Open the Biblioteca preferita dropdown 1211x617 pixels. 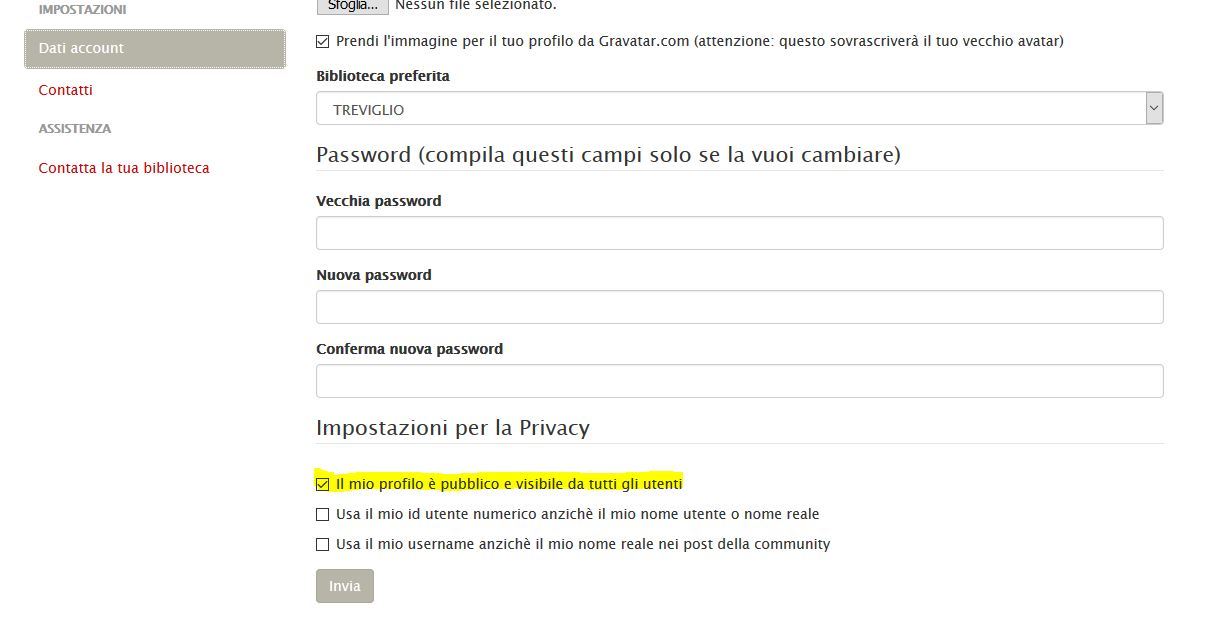point(740,108)
